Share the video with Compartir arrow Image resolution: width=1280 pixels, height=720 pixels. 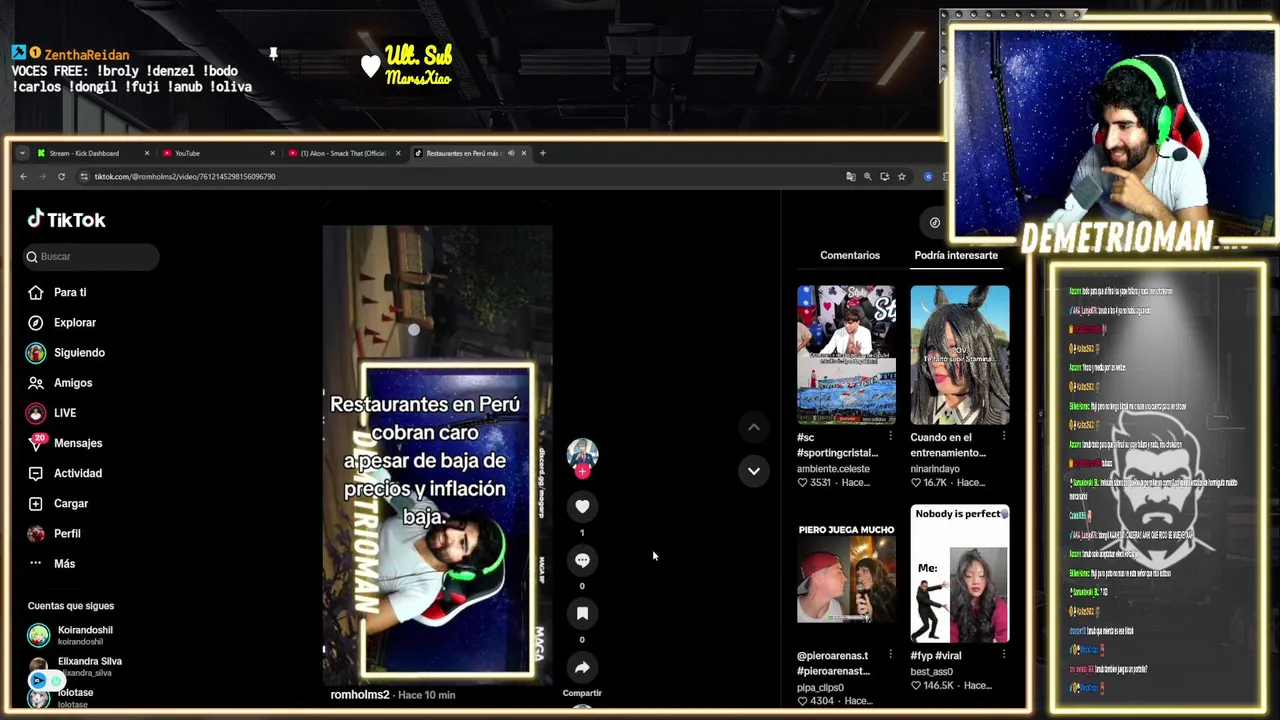point(582,667)
